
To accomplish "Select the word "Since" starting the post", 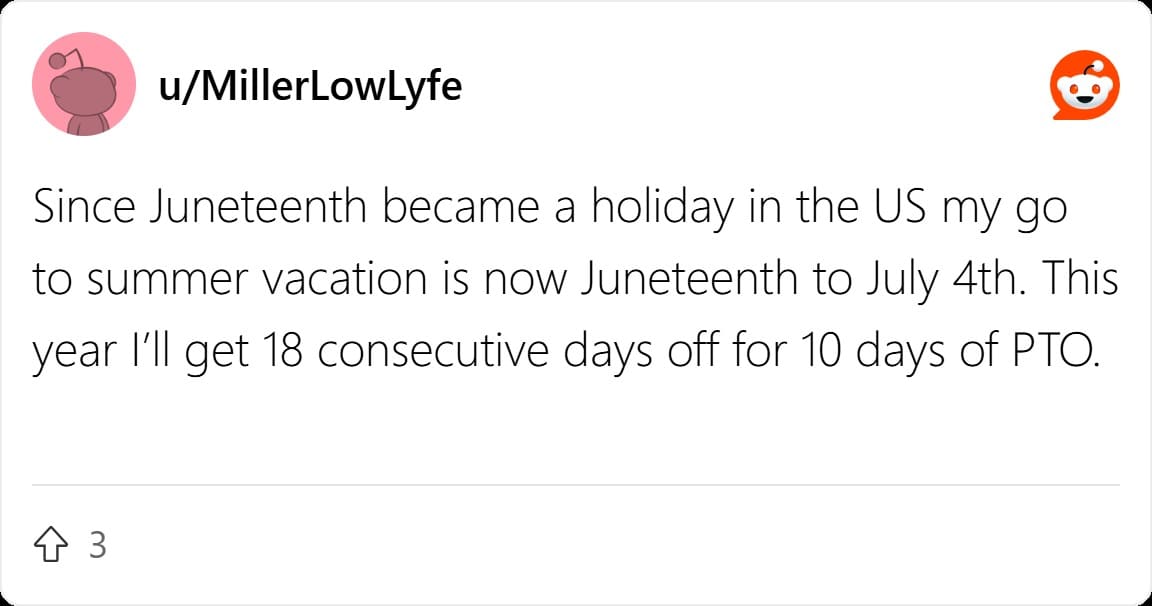I will point(84,207).
